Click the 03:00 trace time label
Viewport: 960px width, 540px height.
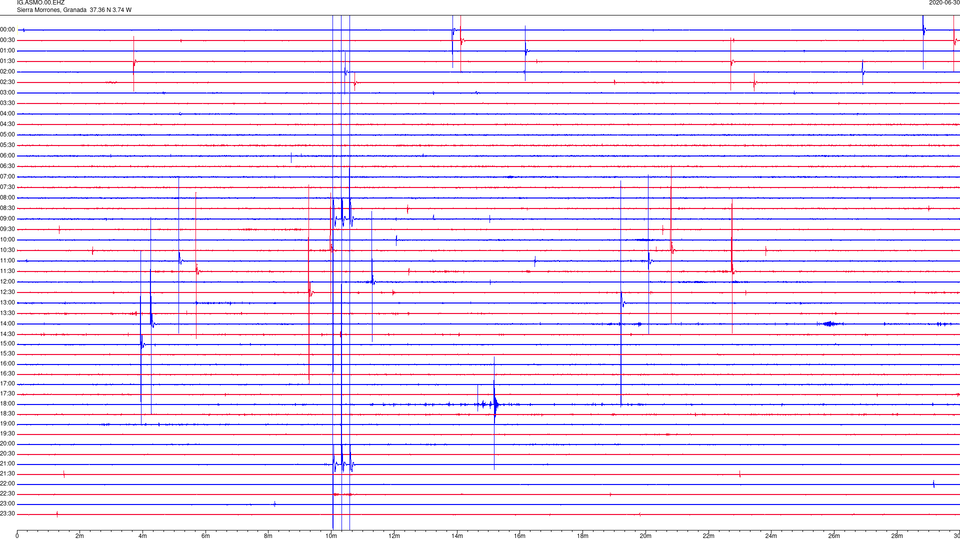coord(7,92)
